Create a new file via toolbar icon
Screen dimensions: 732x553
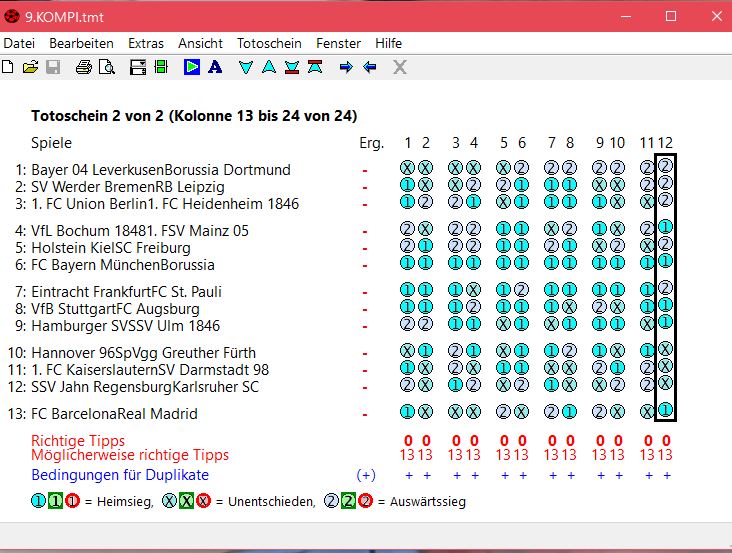7,67
